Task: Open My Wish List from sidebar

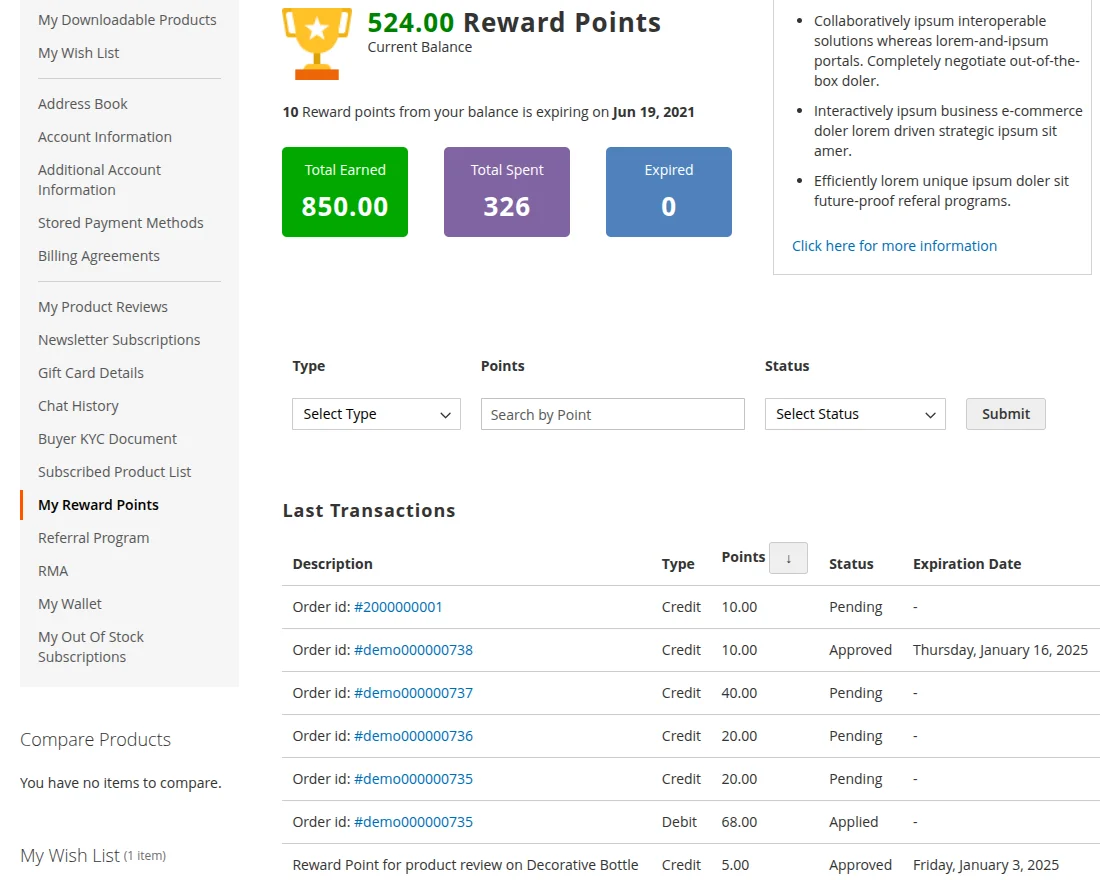Action: click(x=78, y=52)
